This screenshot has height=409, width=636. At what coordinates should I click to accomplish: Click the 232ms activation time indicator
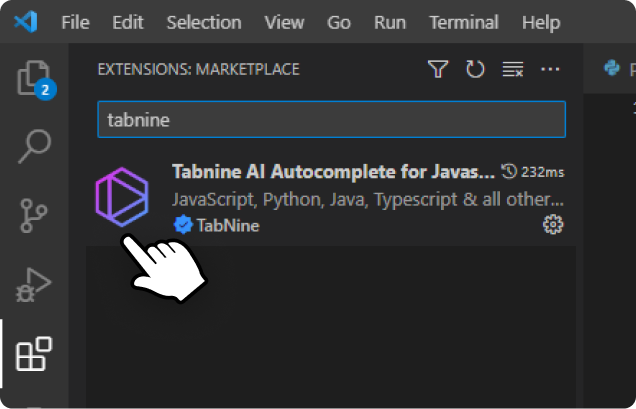coord(535,170)
